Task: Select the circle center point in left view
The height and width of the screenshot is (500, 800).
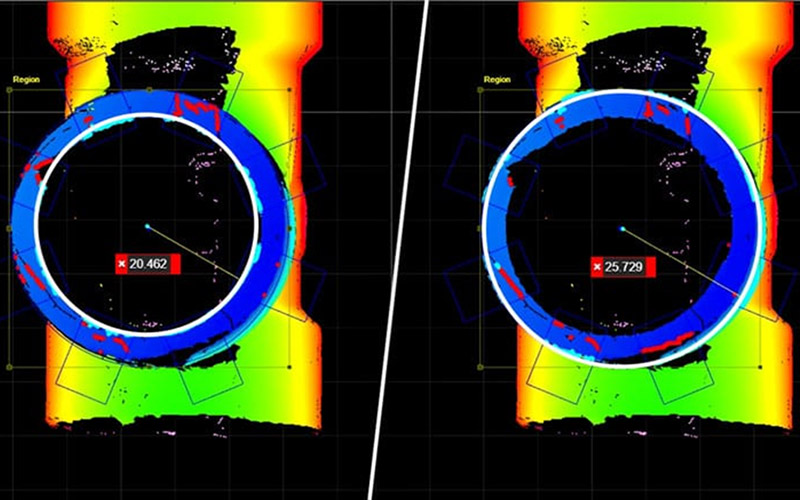Action: (x=146, y=227)
